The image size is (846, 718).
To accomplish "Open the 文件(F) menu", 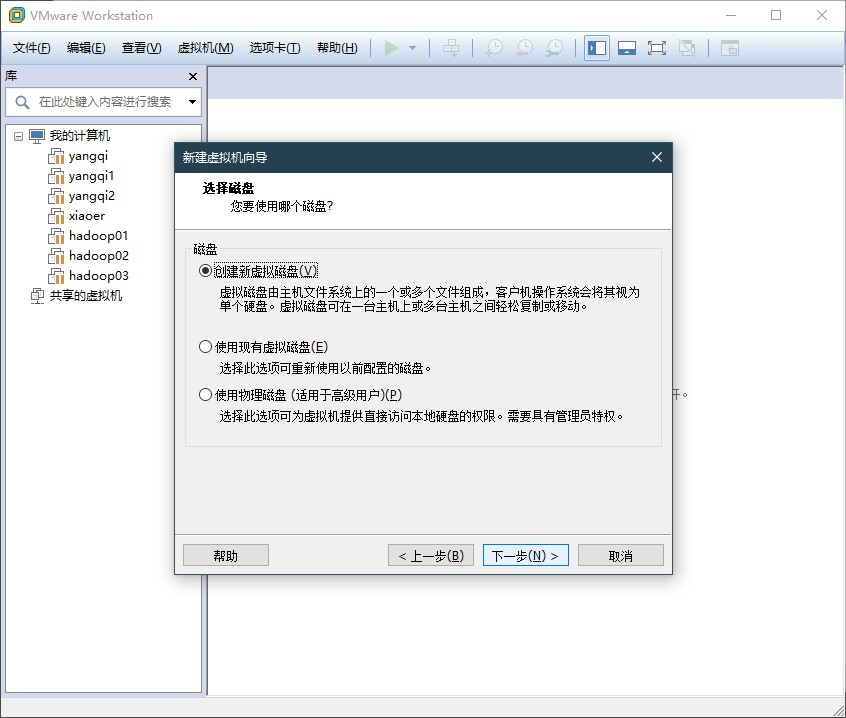I will (32, 48).
